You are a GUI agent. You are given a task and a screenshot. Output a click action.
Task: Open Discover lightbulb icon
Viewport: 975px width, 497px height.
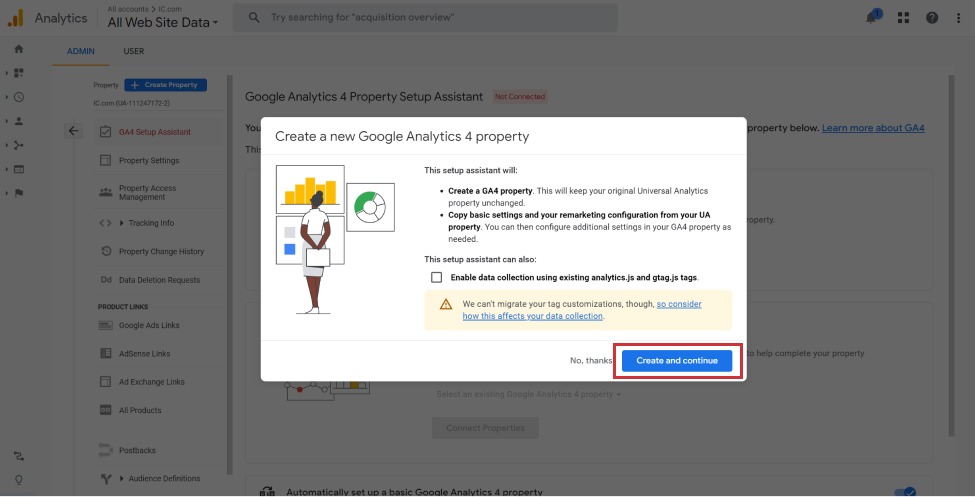coord(19,480)
